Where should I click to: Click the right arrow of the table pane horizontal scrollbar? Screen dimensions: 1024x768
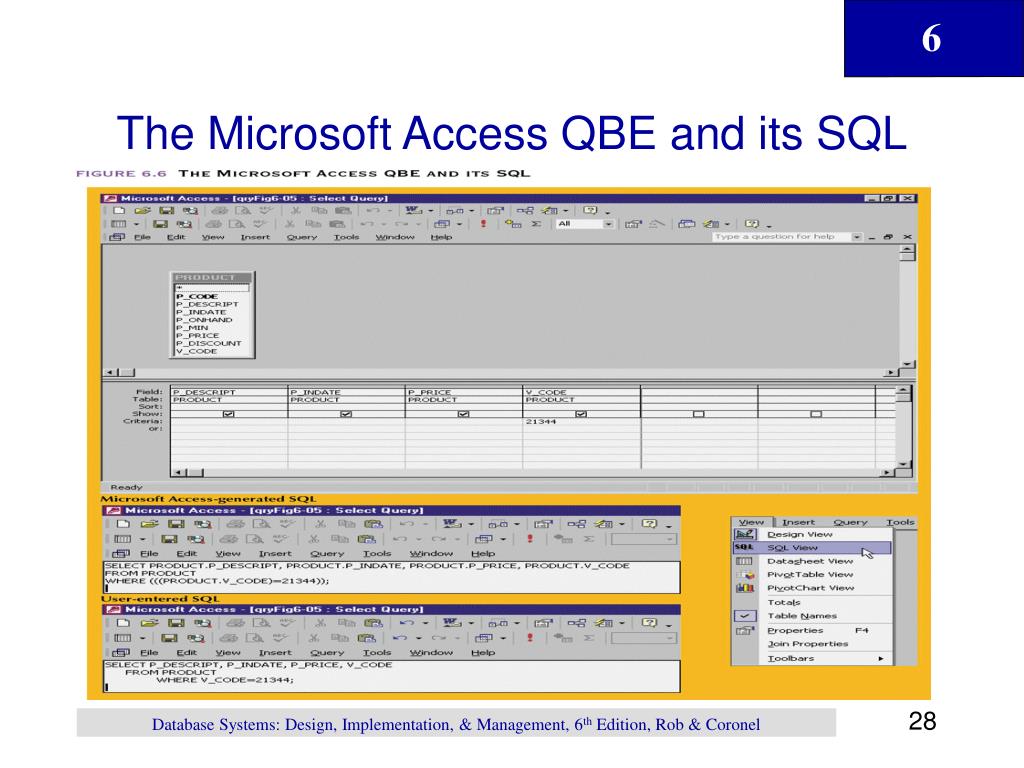891,372
